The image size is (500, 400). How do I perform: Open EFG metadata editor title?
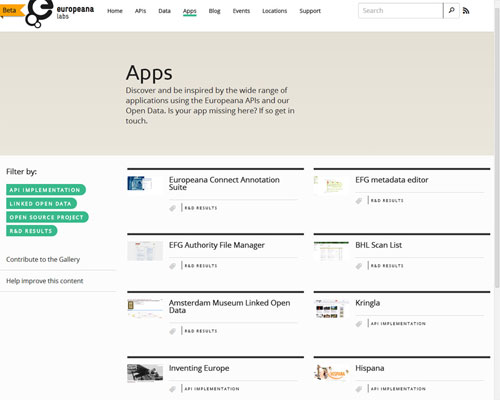392,180
